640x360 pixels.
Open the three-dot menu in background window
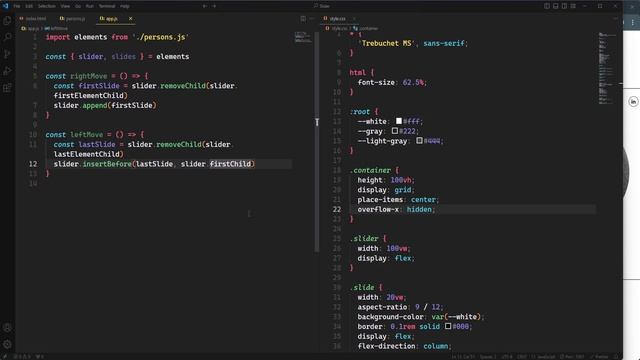tap(633, 23)
